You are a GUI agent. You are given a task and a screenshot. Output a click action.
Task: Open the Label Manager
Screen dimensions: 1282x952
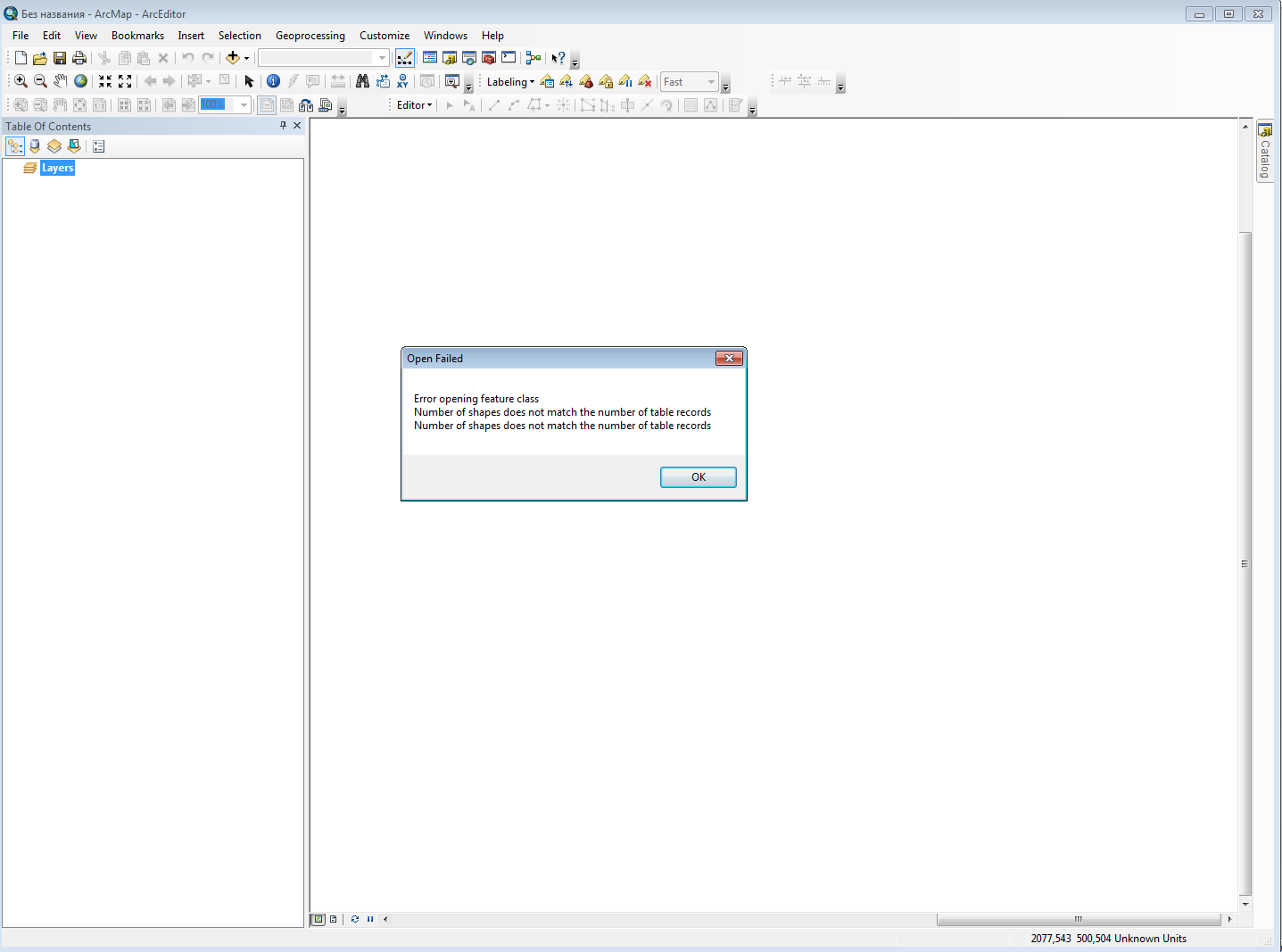coord(547,81)
